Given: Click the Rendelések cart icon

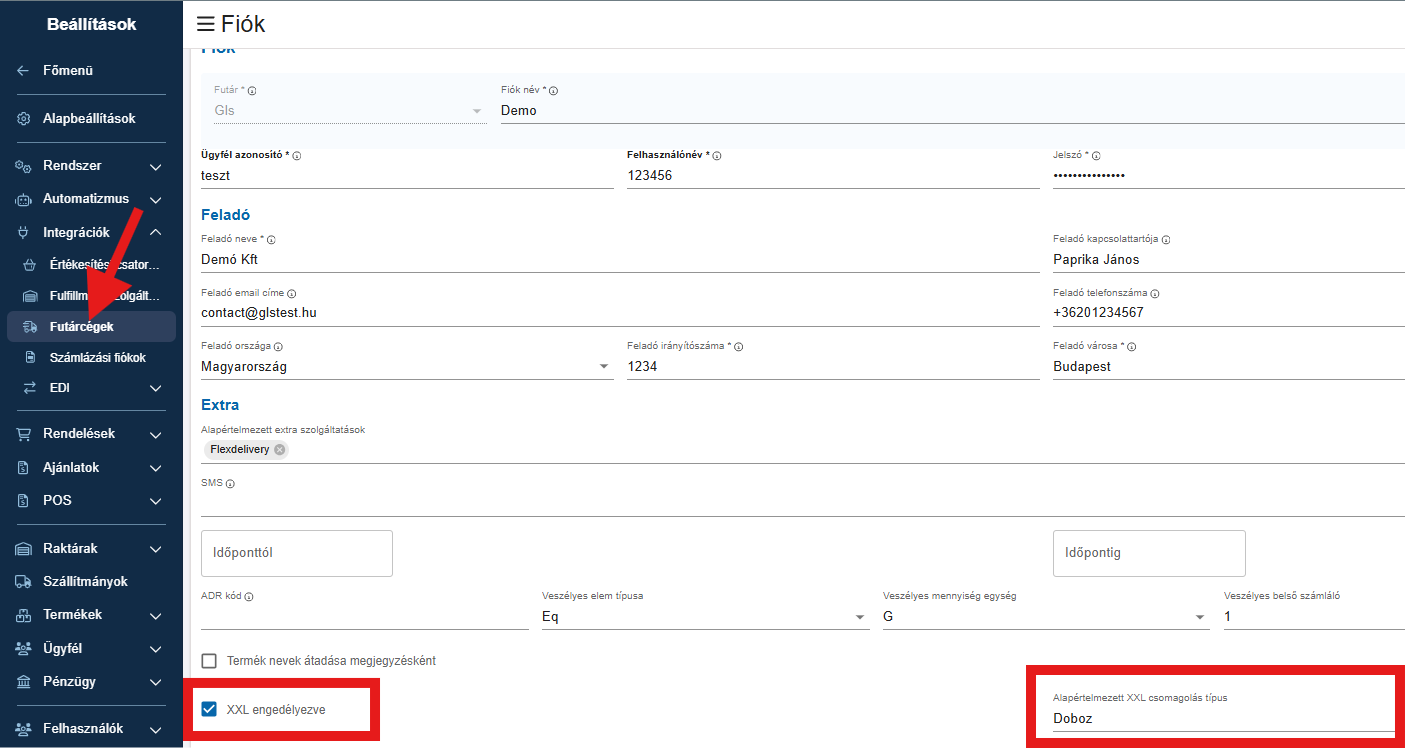Looking at the screenshot, I should pyautogui.click(x=24, y=434).
